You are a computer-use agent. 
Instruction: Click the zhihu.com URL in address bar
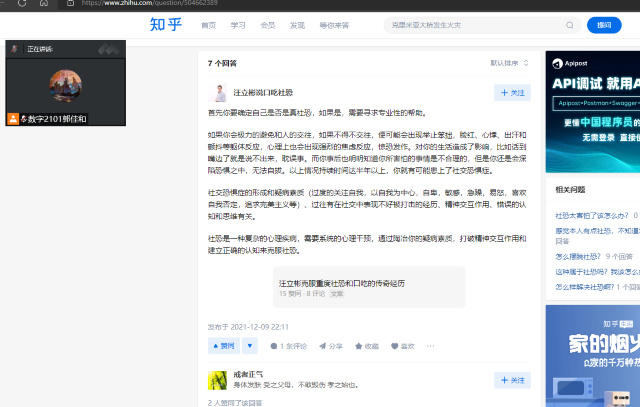pyautogui.click(x=149, y=3)
